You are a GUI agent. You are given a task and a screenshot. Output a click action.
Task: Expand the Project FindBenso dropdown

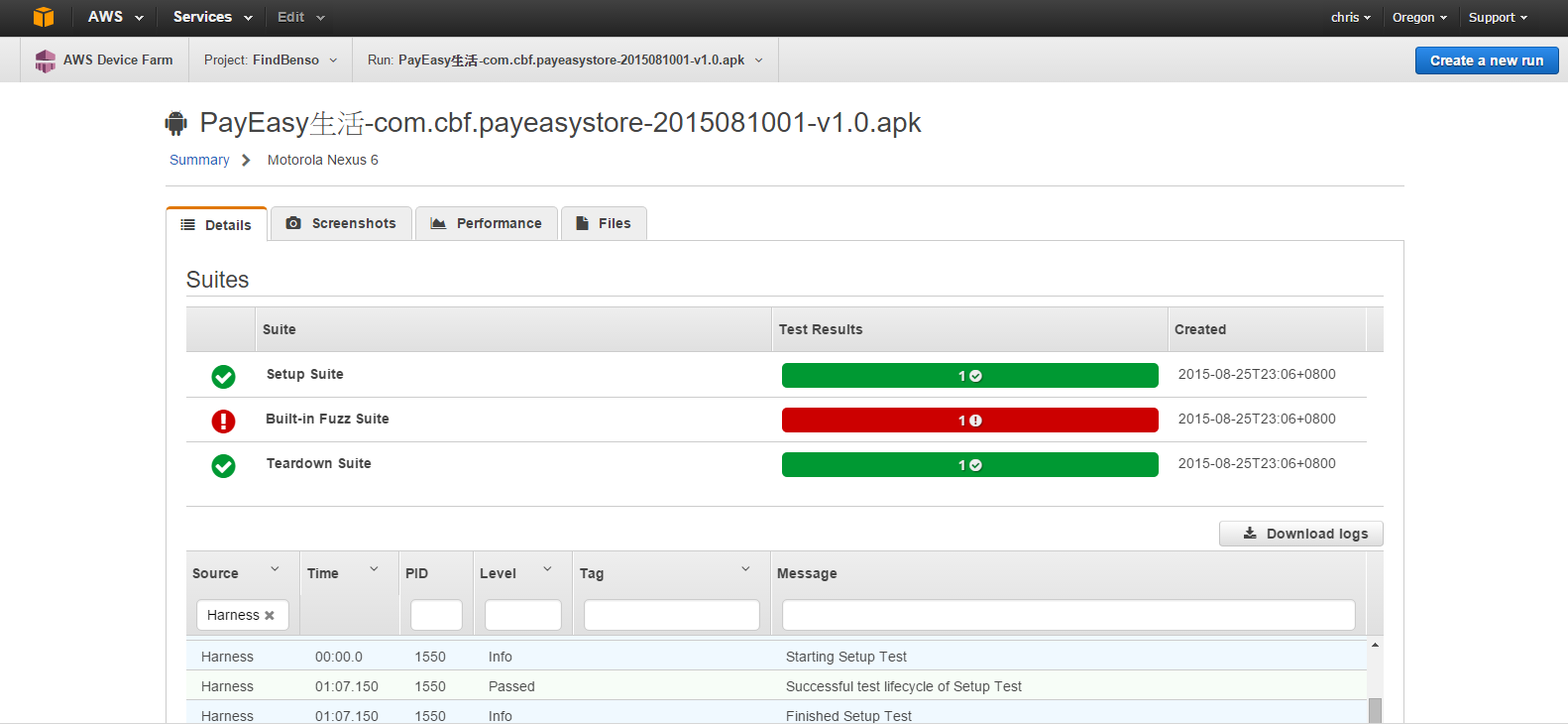(271, 60)
